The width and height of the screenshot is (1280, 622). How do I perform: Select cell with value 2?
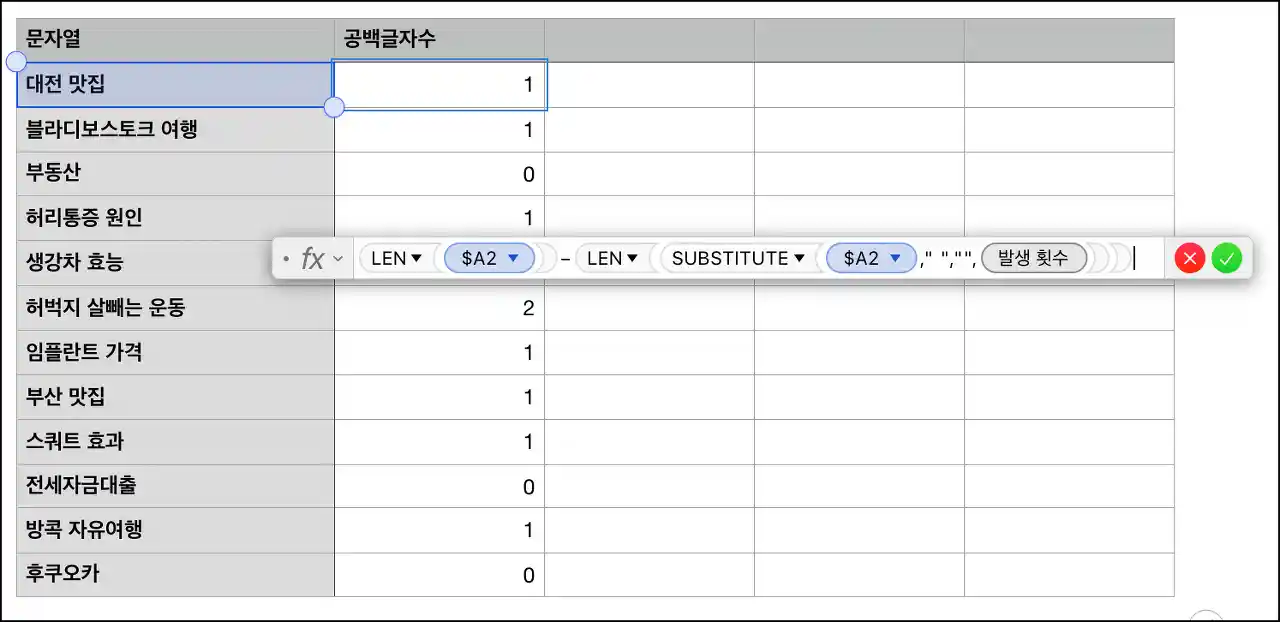(x=439, y=308)
